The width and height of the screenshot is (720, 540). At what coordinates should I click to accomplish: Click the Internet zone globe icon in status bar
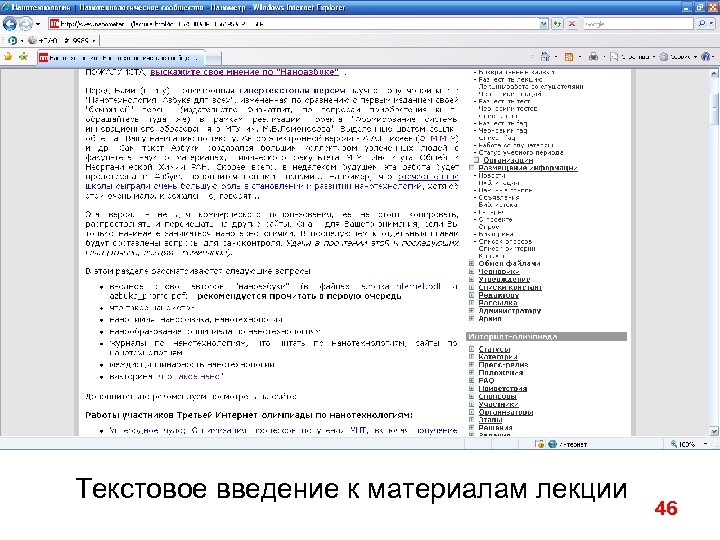point(553,444)
